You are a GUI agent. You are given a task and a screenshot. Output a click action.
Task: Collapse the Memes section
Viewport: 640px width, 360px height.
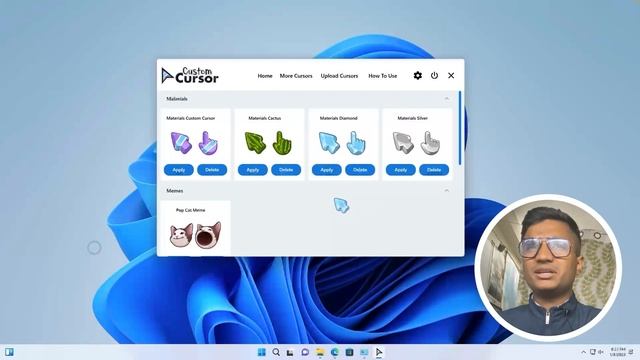pyautogui.click(x=447, y=191)
